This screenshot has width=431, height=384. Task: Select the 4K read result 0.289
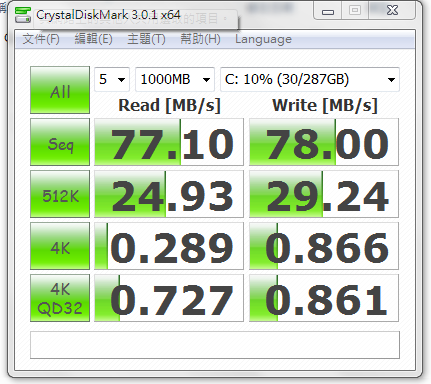pyautogui.click(x=169, y=246)
